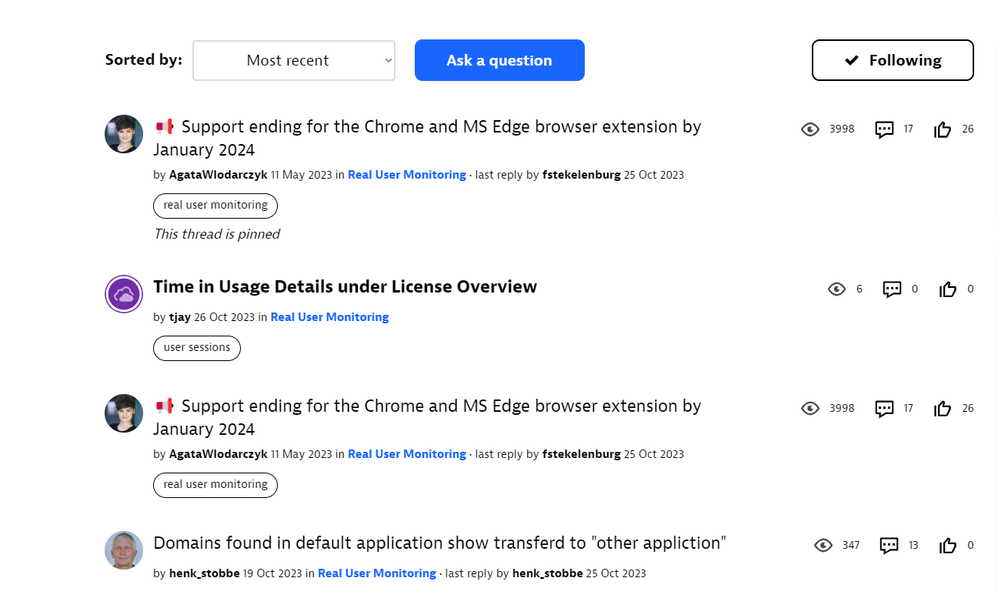This screenshot has height=592, width=998.
Task: Click comments icon on Domains found thread
Action: click(889, 545)
